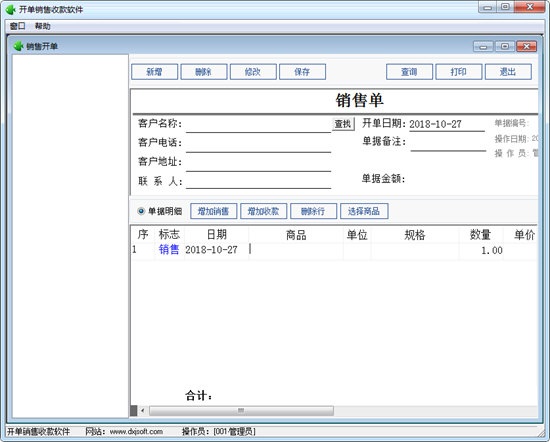Save the order with 保存 button

(x=302, y=72)
